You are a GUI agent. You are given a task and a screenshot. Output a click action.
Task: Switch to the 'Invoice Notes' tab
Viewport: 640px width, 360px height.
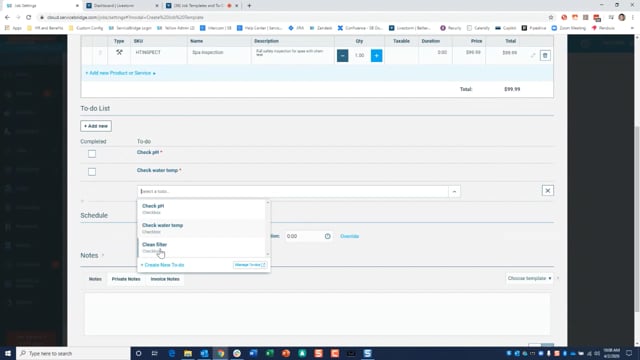(165, 279)
